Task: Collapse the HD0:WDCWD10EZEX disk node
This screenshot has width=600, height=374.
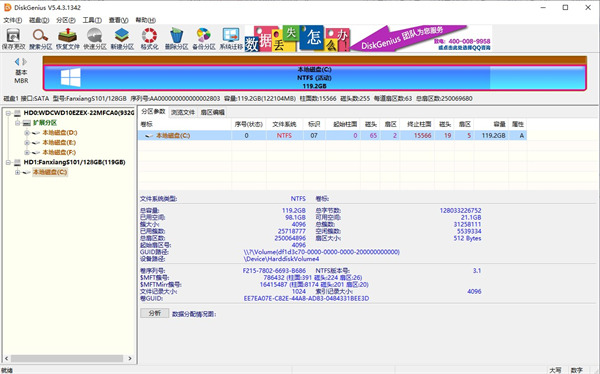Action: [8, 113]
